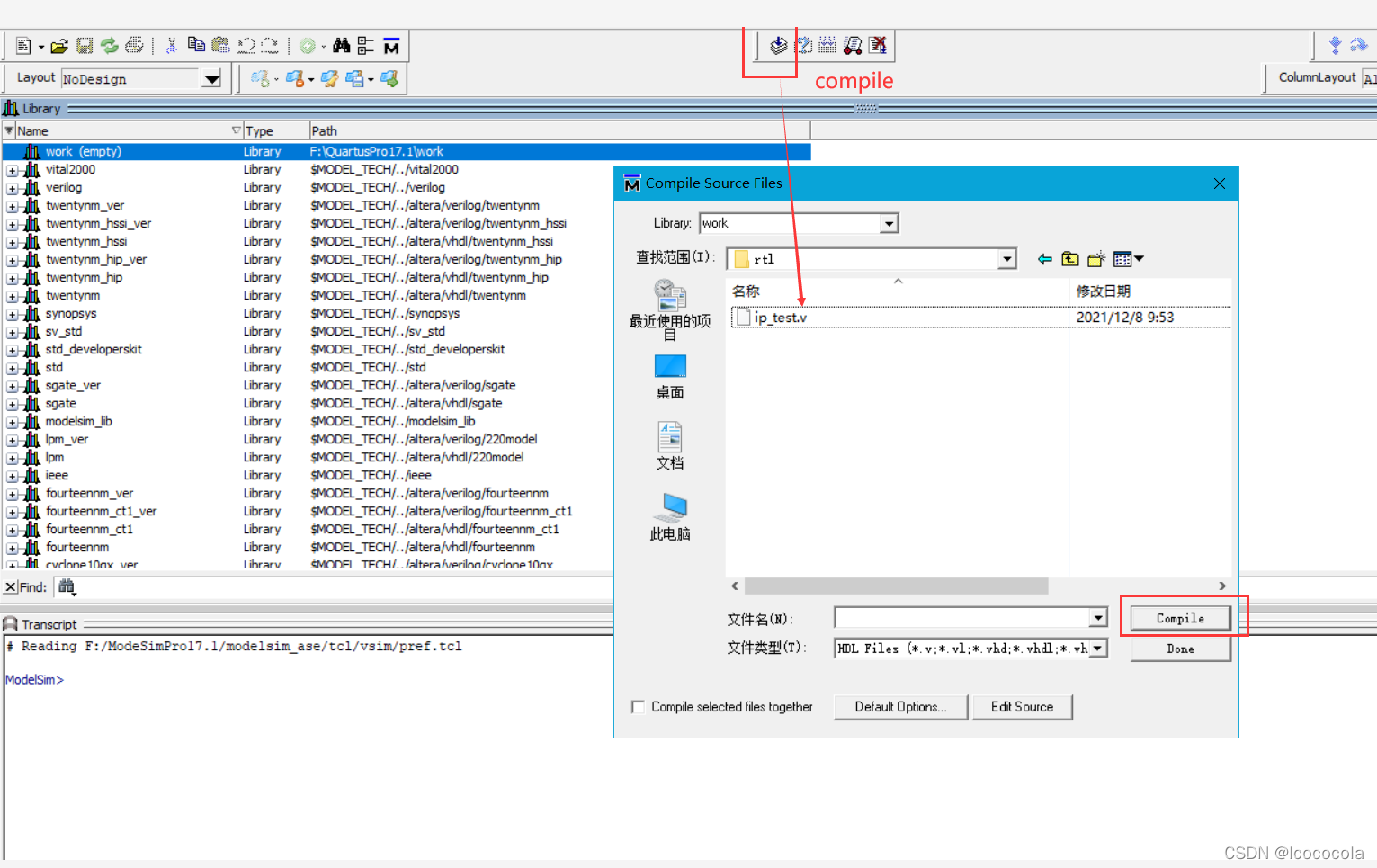Image resolution: width=1377 pixels, height=868 pixels.
Task: Click the Done button
Action: 1180,649
